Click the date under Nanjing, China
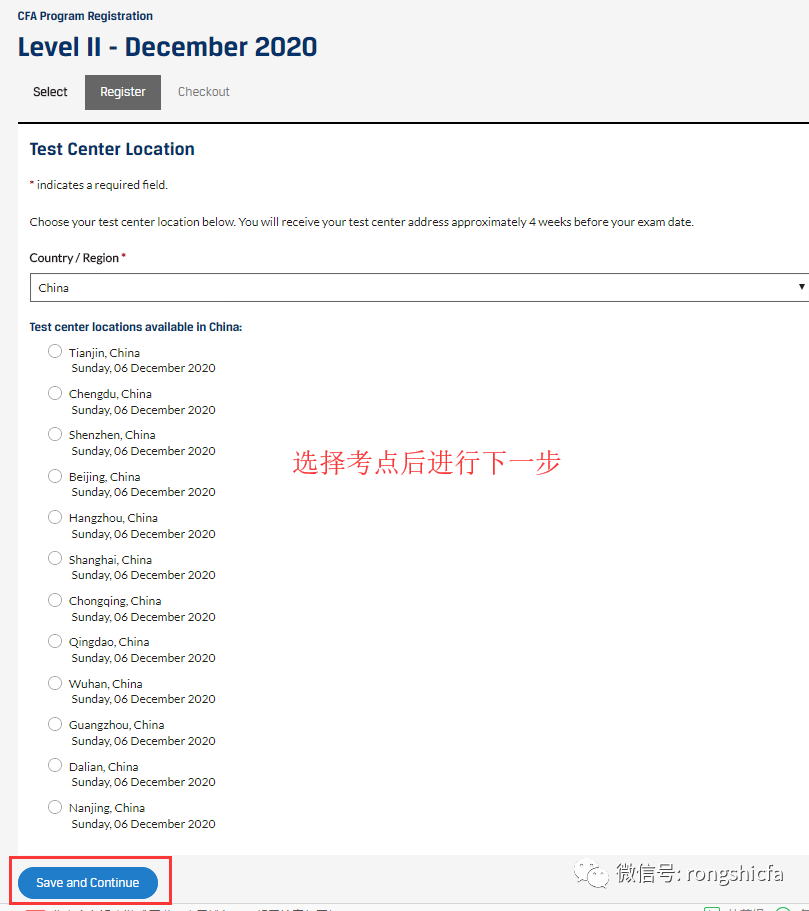809x911 pixels. pyautogui.click(x=144, y=824)
